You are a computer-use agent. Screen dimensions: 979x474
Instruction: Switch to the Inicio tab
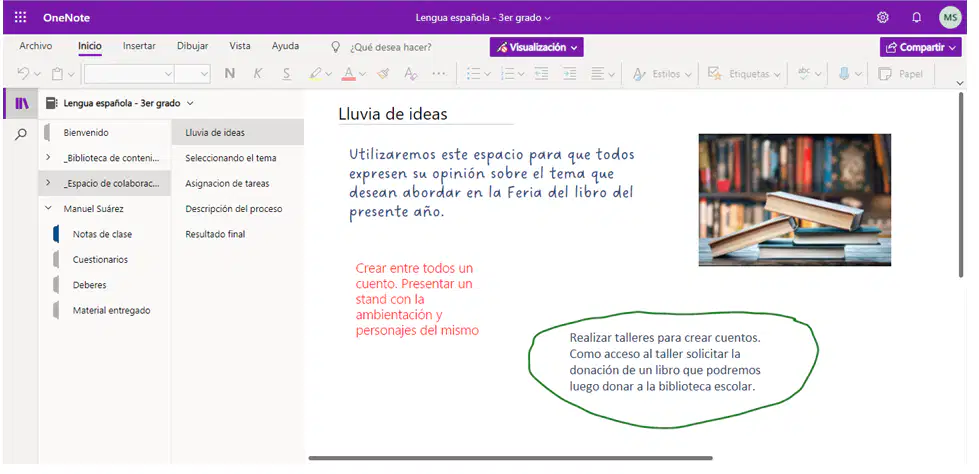point(90,46)
